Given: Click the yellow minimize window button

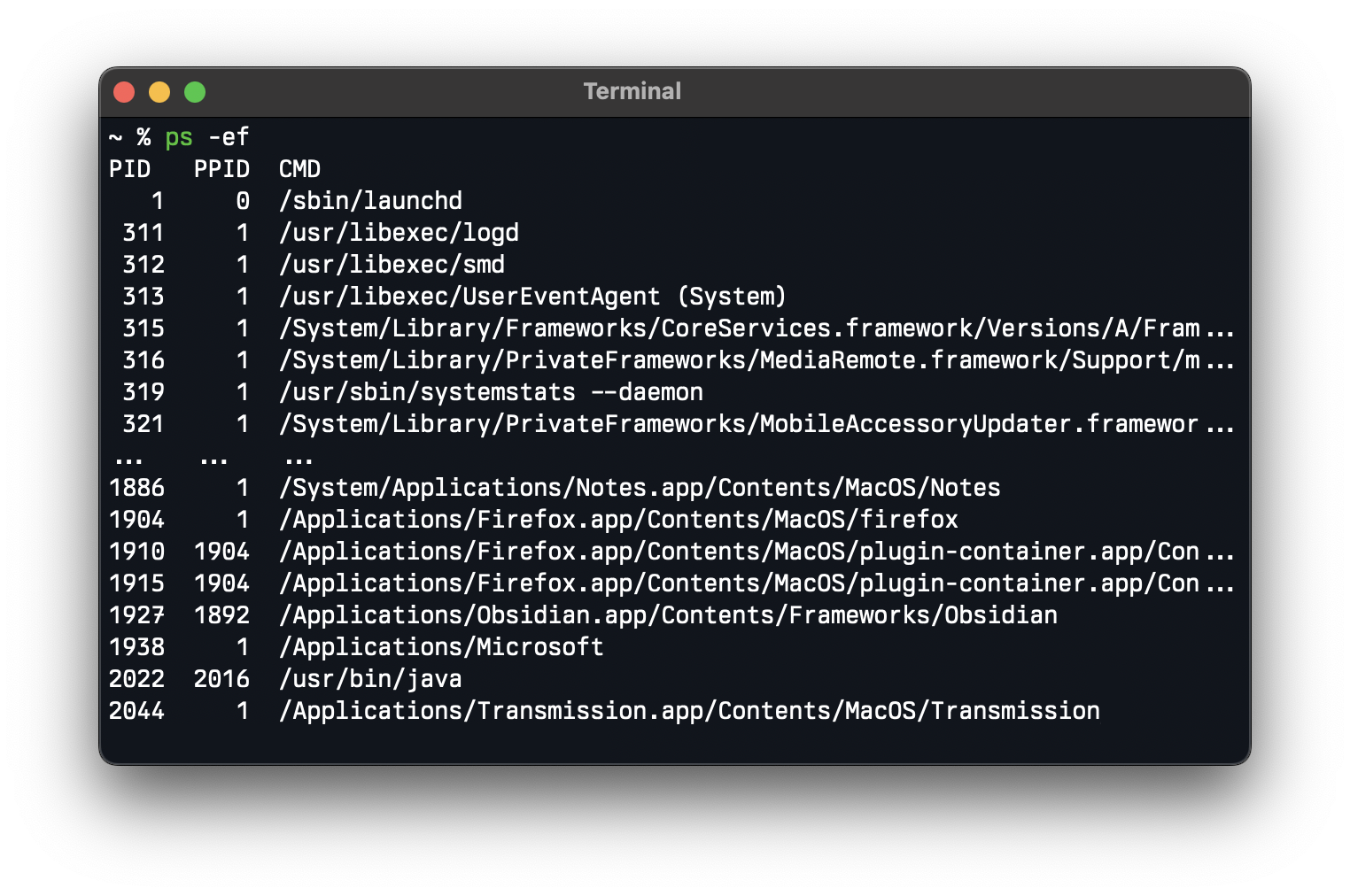Looking at the screenshot, I should point(159,92).
